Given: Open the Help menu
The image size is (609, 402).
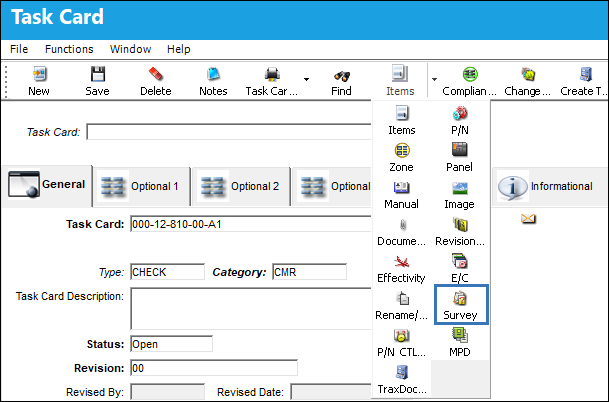Looking at the screenshot, I should click(179, 49).
